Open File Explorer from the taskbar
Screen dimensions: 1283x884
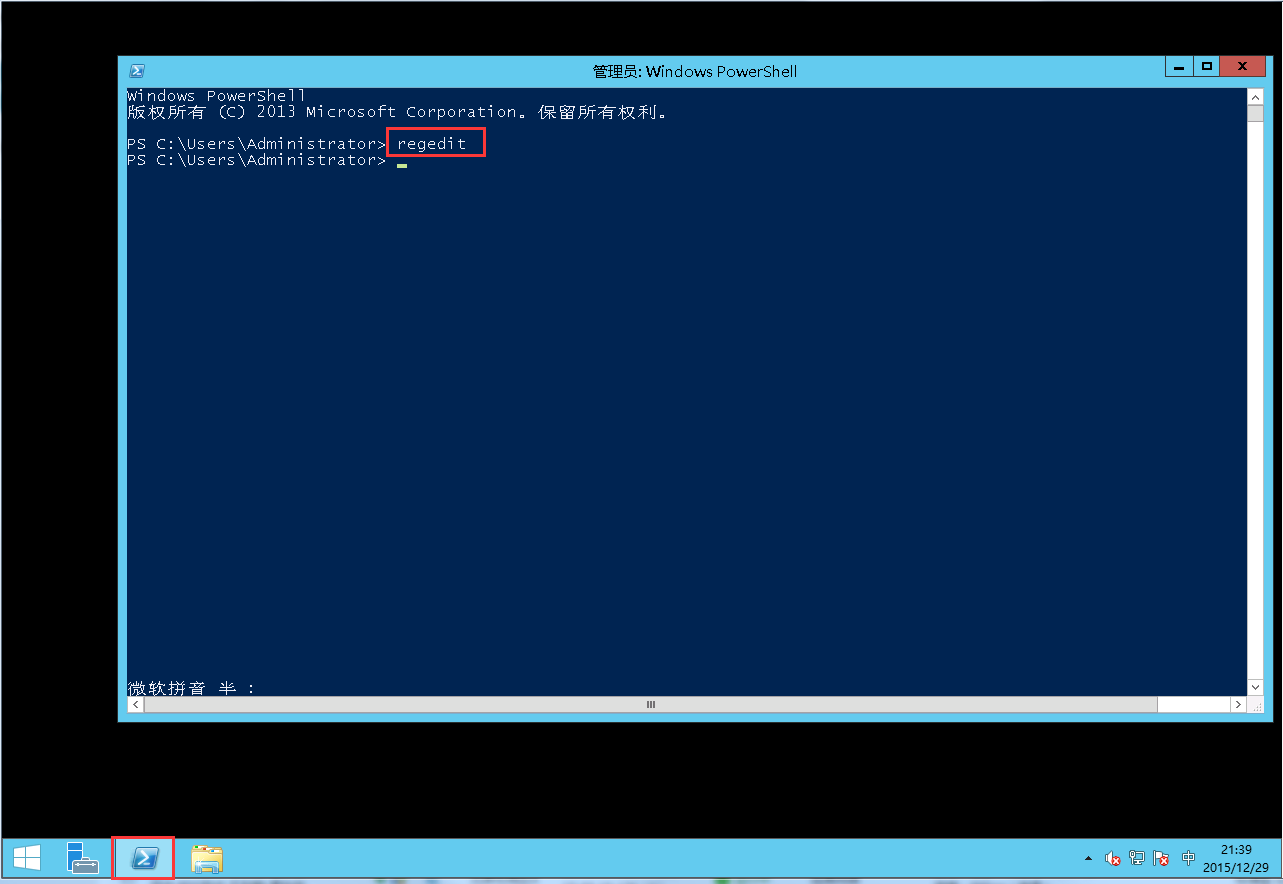click(x=207, y=858)
